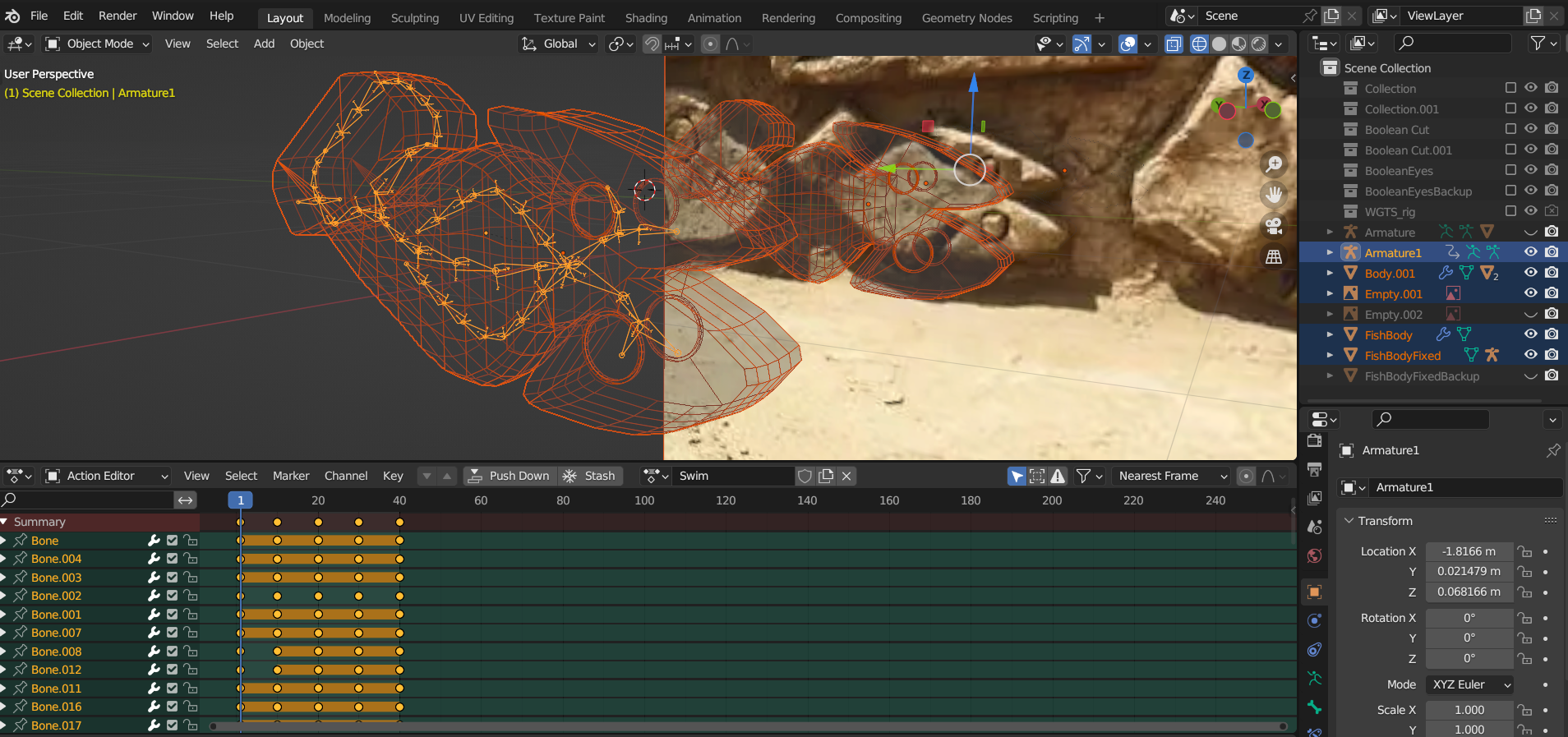Open the Render menu
Image resolution: width=1568 pixels, height=737 pixels.
pyautogui.click(x=118, y=16)
